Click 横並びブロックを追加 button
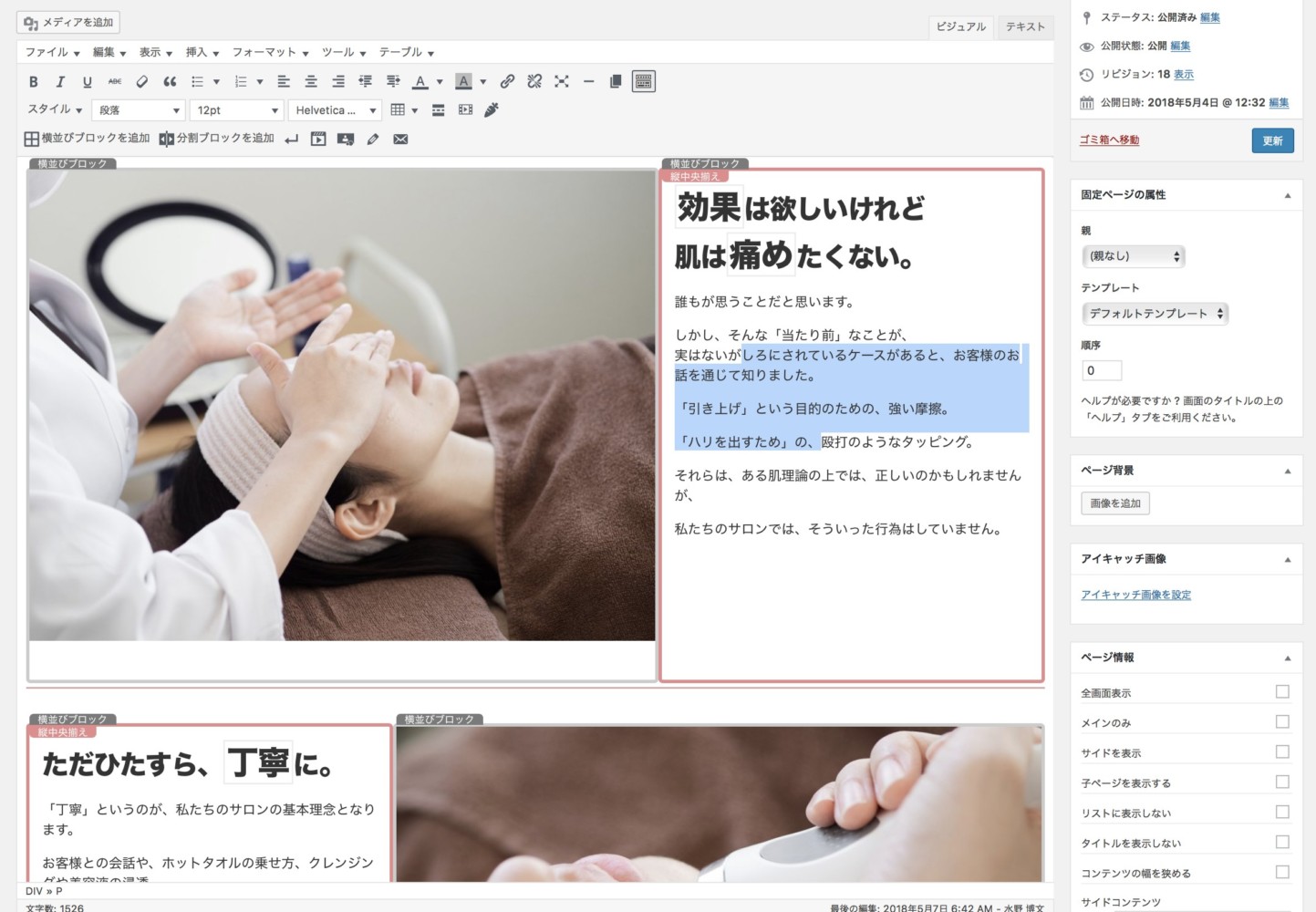The image size is (1316, 912). coord(87,139)
